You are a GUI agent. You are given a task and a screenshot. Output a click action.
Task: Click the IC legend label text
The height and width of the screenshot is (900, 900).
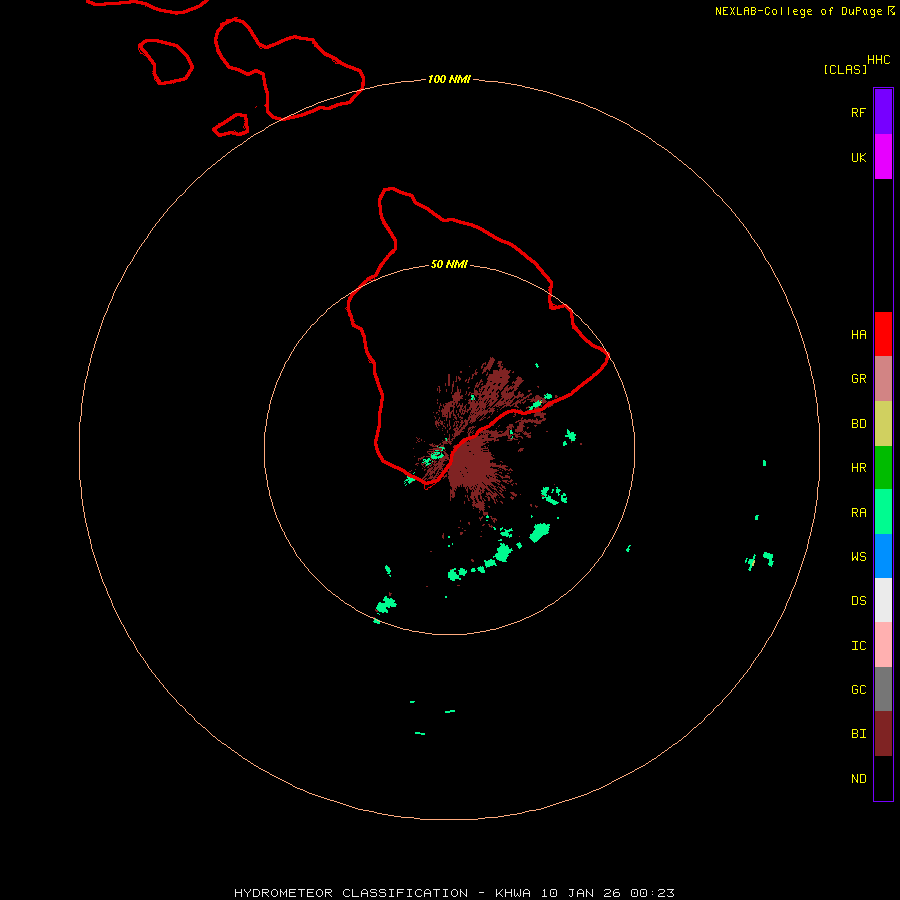pos(858,646)
